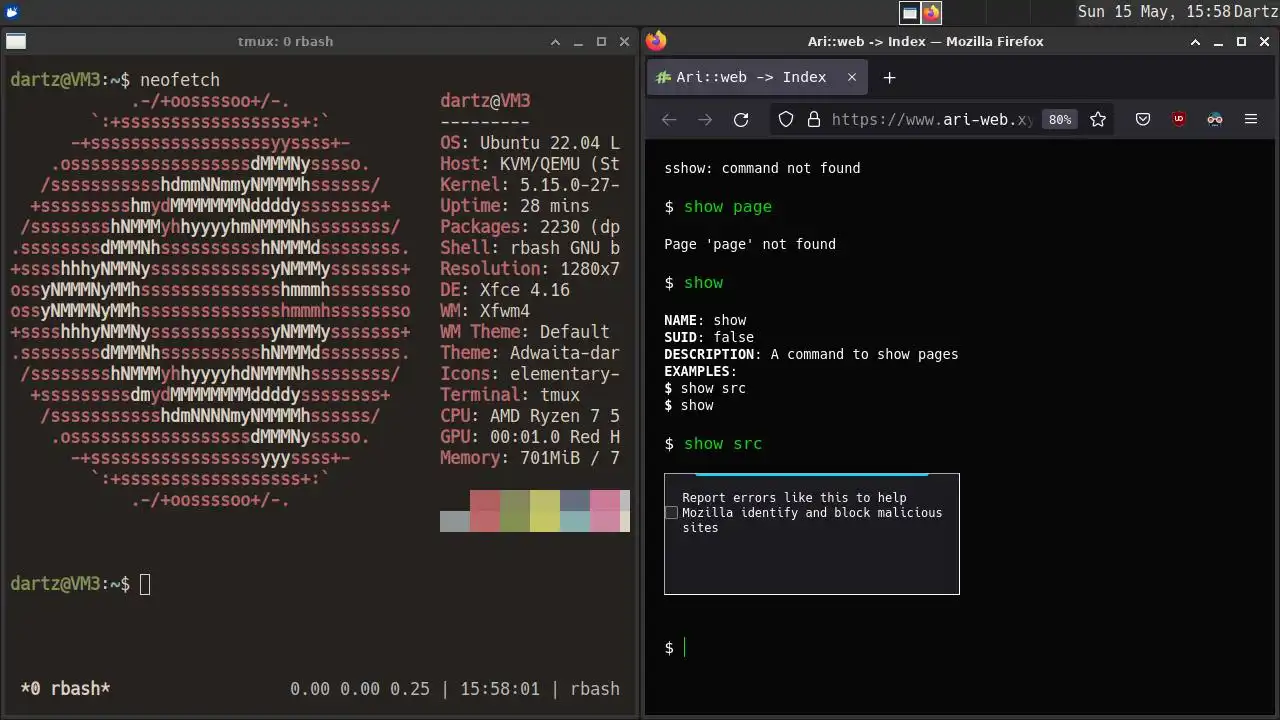Save page to Pocket

click(x=1143, y=119)
